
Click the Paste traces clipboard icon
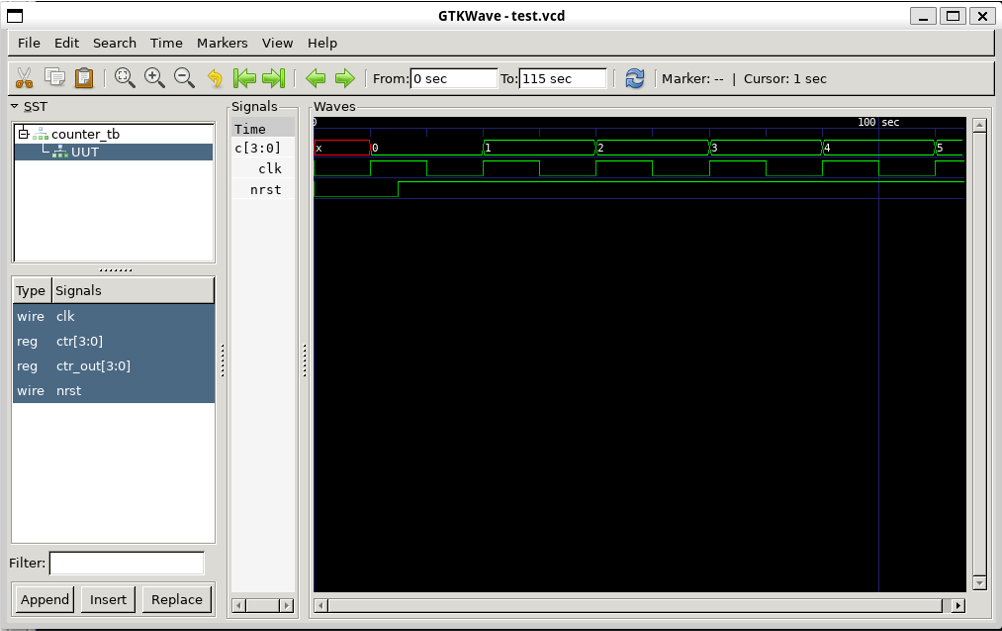point(84,78)
